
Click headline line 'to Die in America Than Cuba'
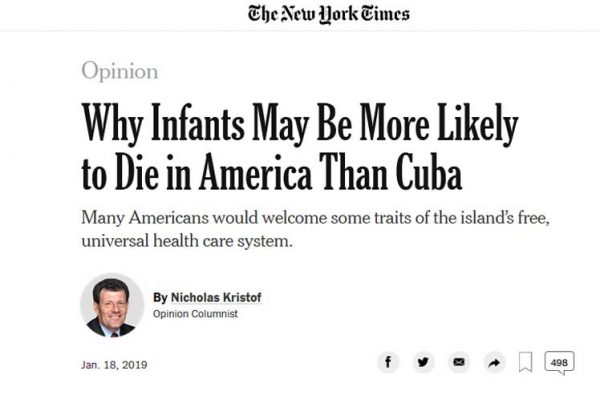(x=272, y=172)
